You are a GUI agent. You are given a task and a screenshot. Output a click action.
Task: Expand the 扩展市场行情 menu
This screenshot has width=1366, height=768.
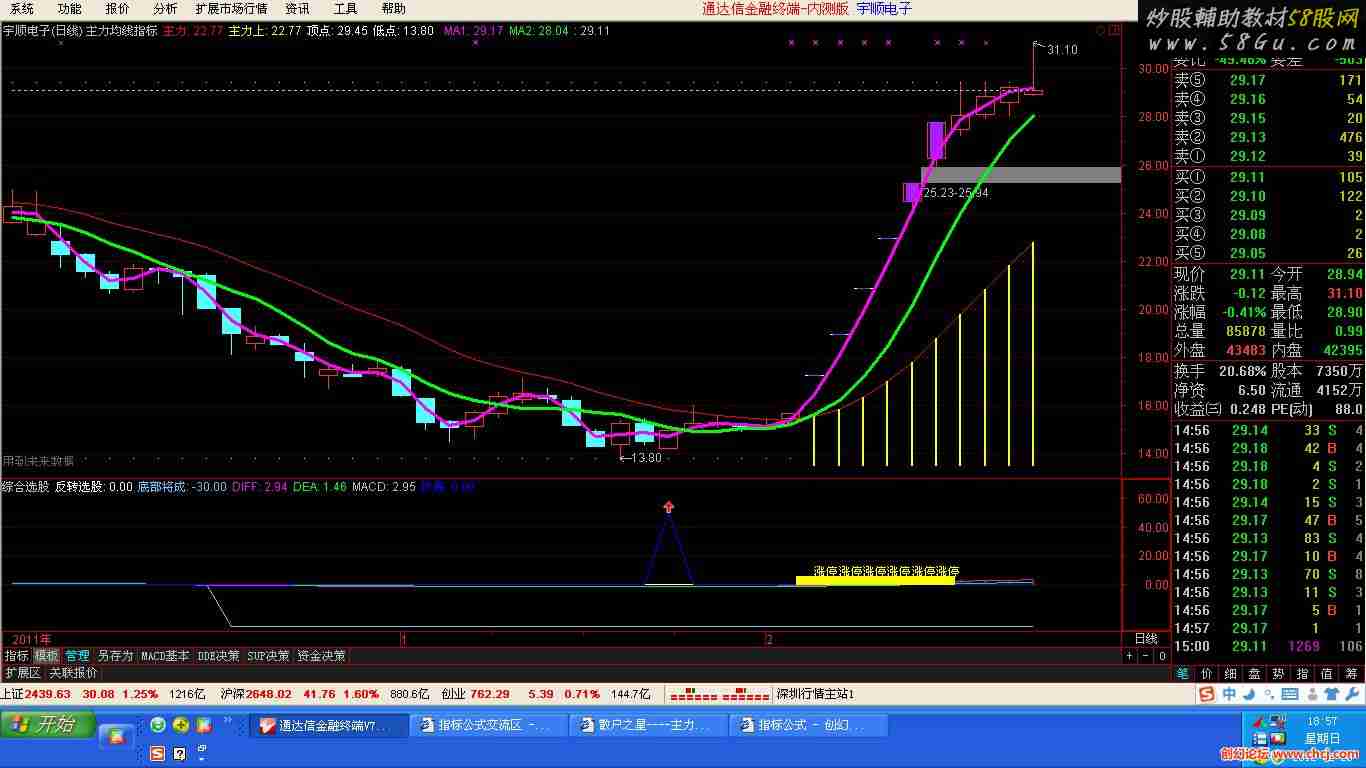(x=231, y=8)
